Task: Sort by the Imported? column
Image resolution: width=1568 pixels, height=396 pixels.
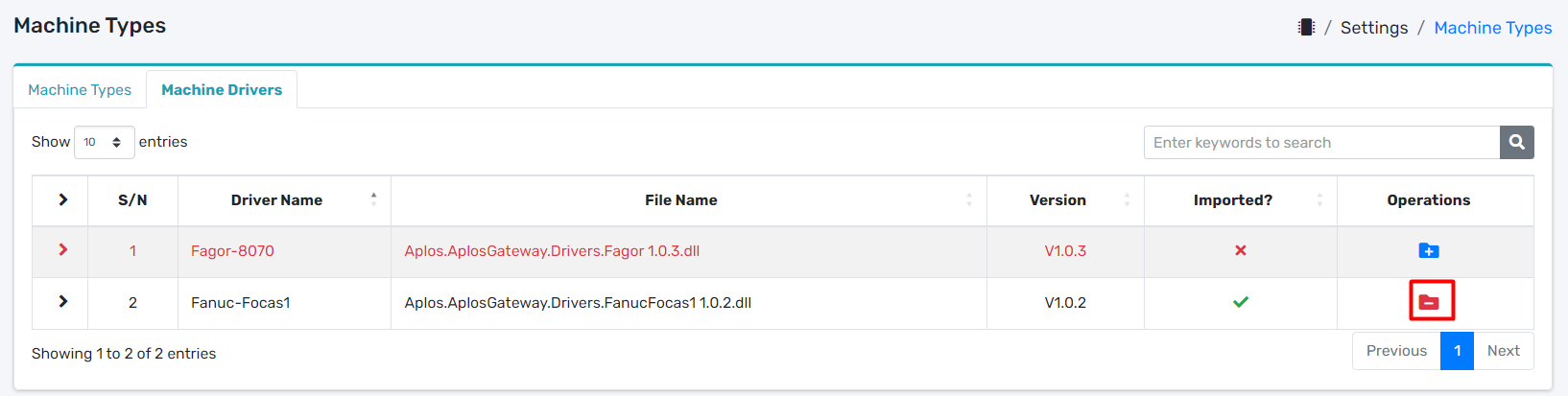Action: [x=1319, y=199]
